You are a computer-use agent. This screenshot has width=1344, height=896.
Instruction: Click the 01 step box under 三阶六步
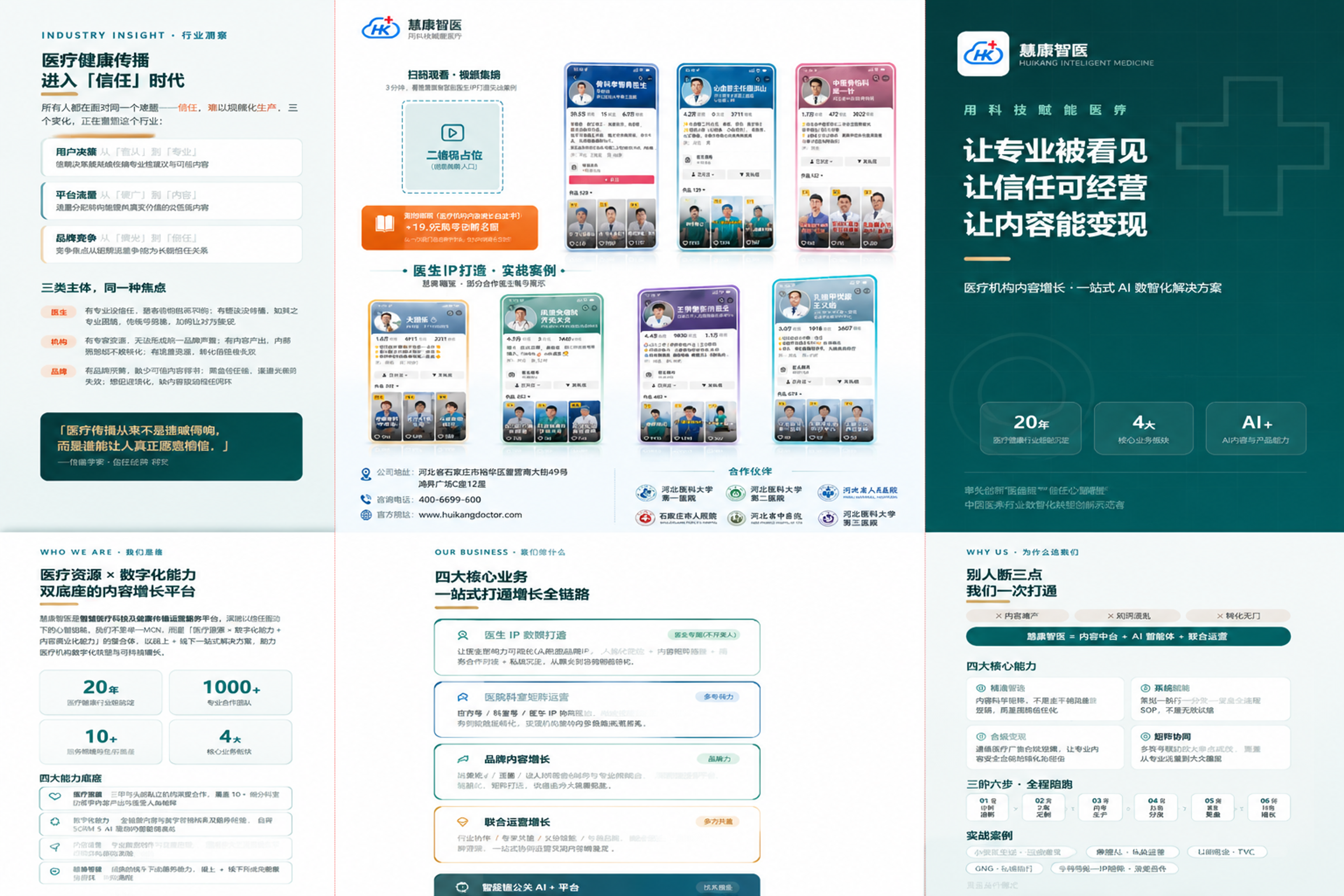click(987, 807)
